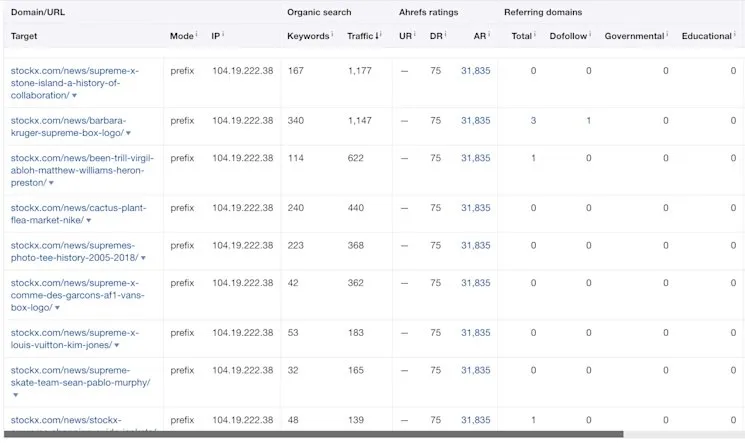This screenshot has height=443, width=745.
Task: Click the info icon beside Total header
Action: [535, 34]
